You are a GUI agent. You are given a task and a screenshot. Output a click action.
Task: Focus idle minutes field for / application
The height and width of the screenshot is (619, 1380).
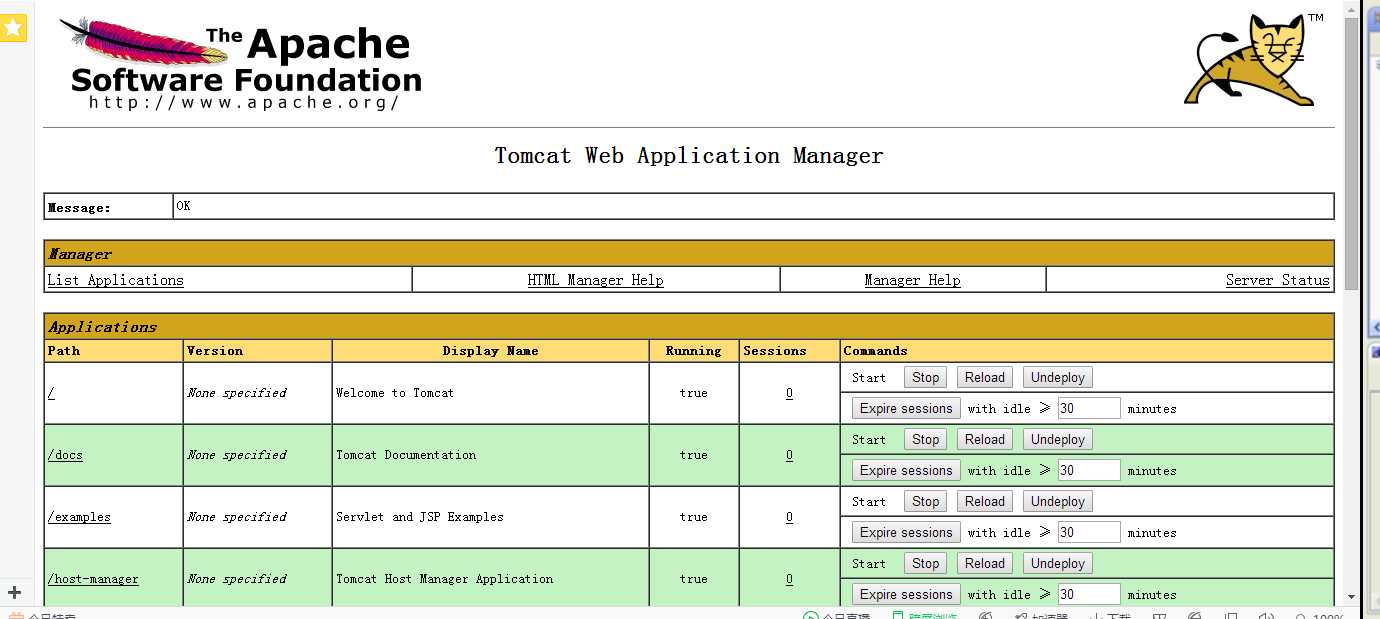1089,408
